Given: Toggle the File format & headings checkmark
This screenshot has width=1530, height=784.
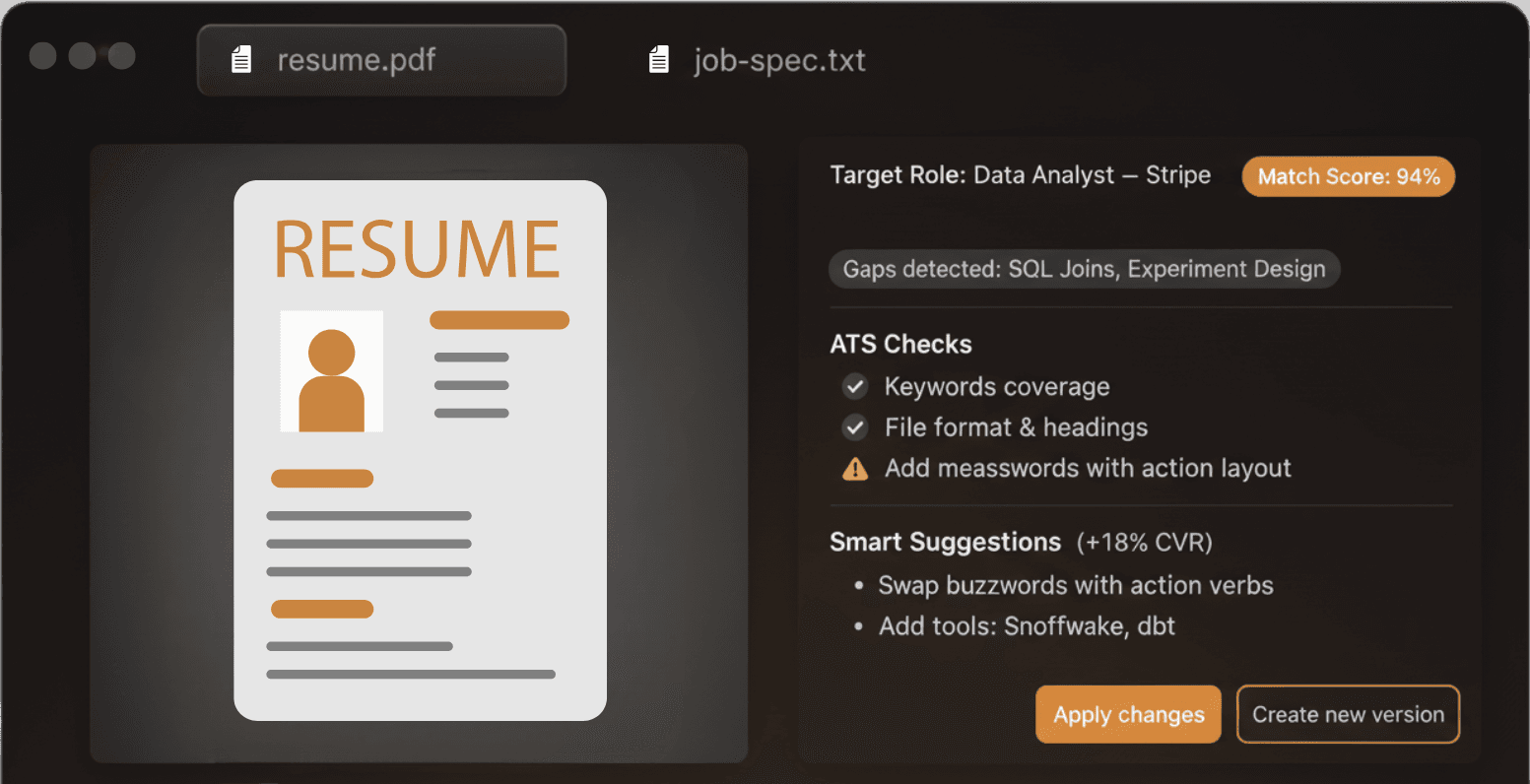Looking at the screenshot, I should [854, 427].
